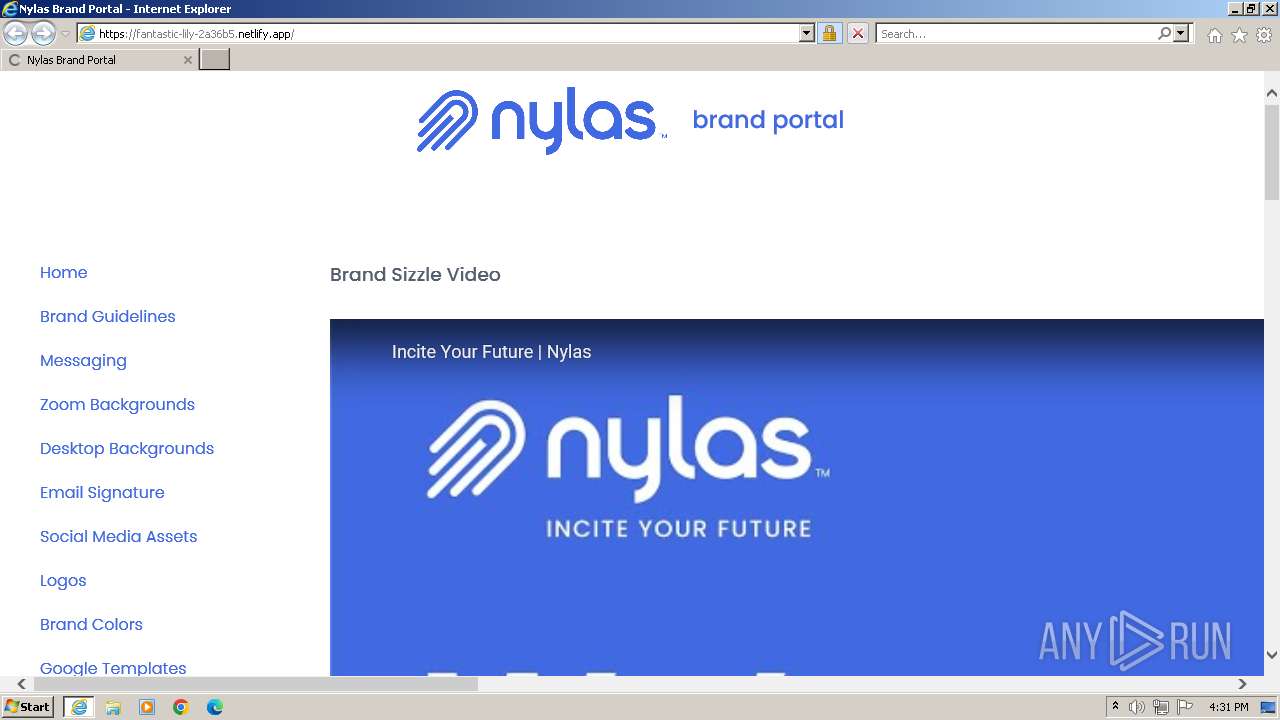Viewport: 1280px width, 720px height.
Task: Open a new tab button
Action: [x=215, y=60]
